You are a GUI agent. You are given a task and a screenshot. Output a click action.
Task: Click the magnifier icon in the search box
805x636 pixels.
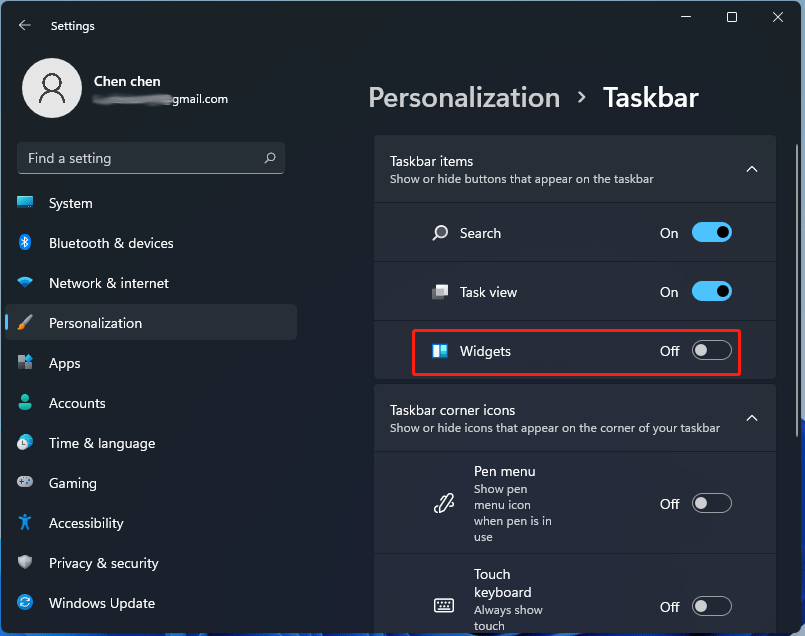(270, 158)
